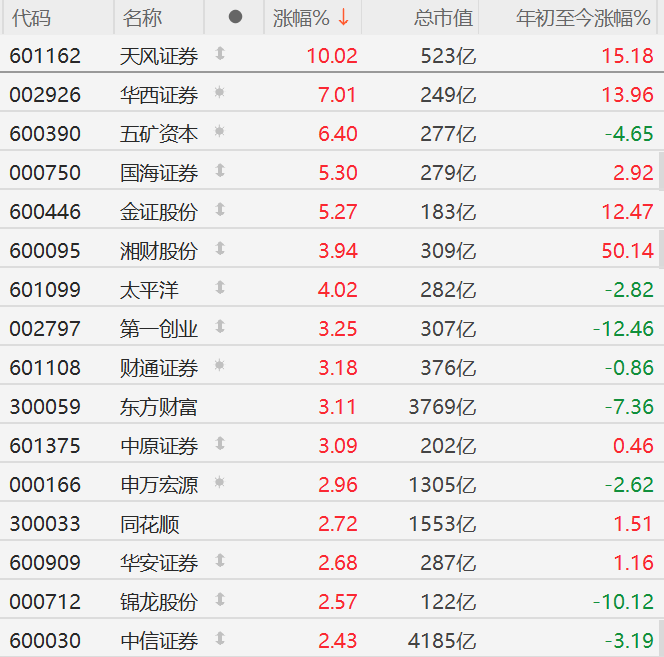Click stock code 600095

click(x=45, y=251)
